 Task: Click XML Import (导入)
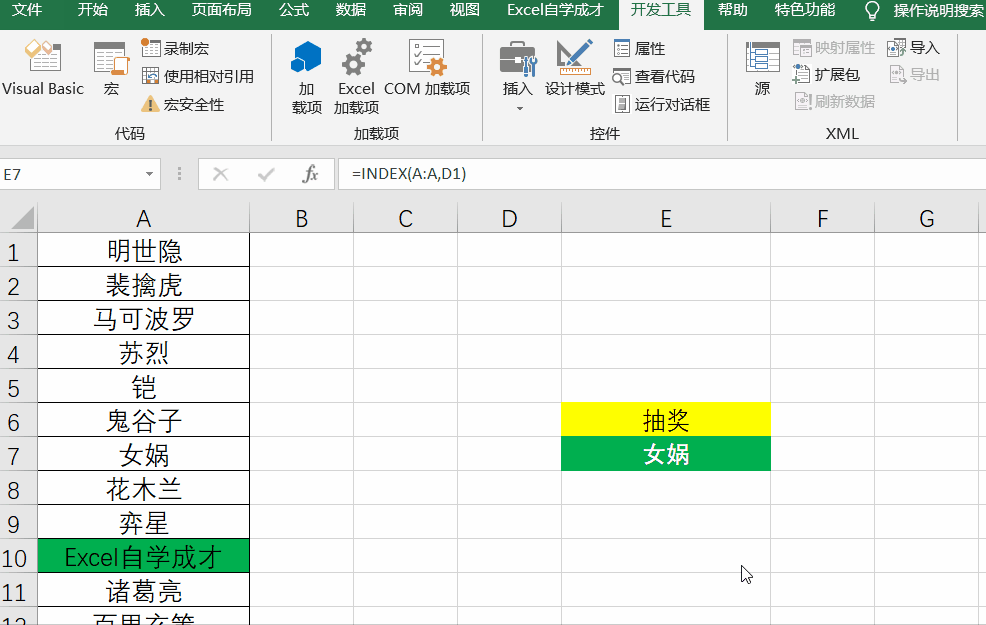(914, 48)
